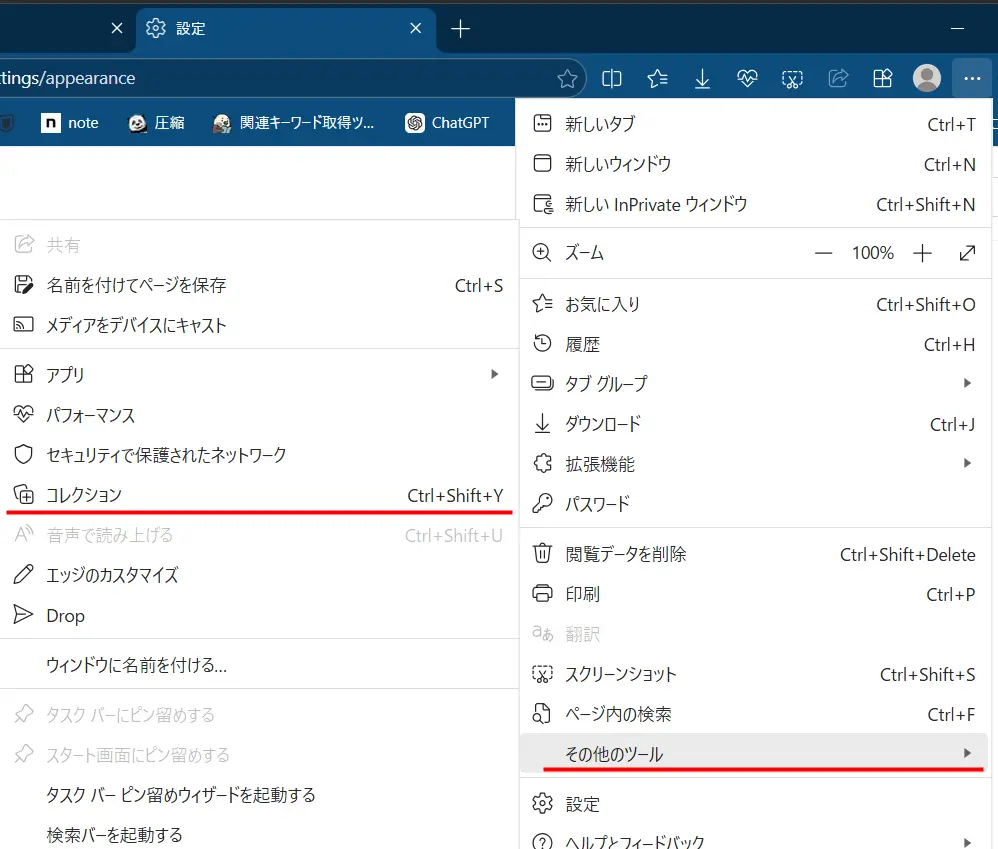Open 設定 from the main menu
Viewport: 998px width, 849px height.
(582, 804)
